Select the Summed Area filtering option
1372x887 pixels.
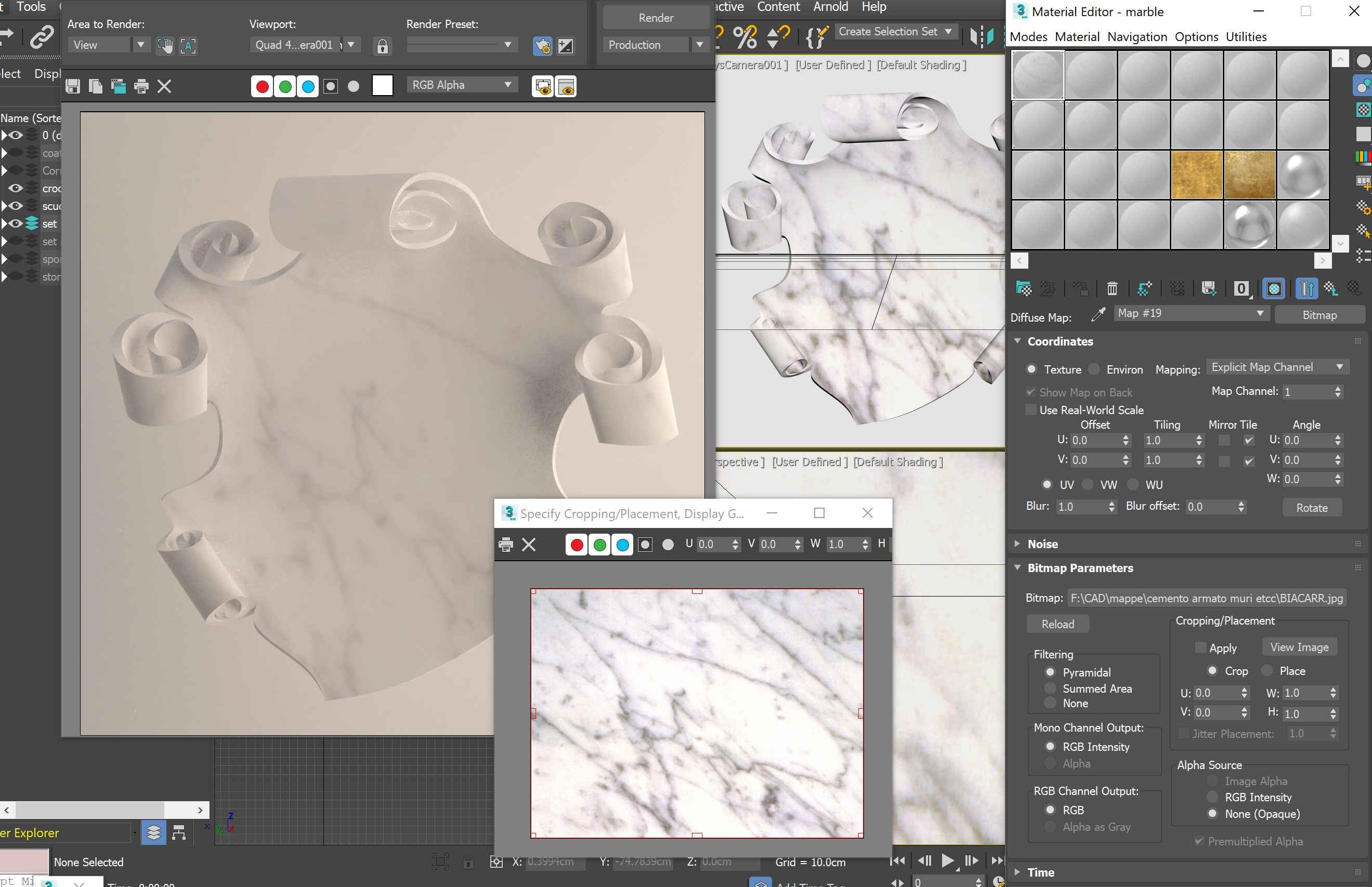[1051, 689]
